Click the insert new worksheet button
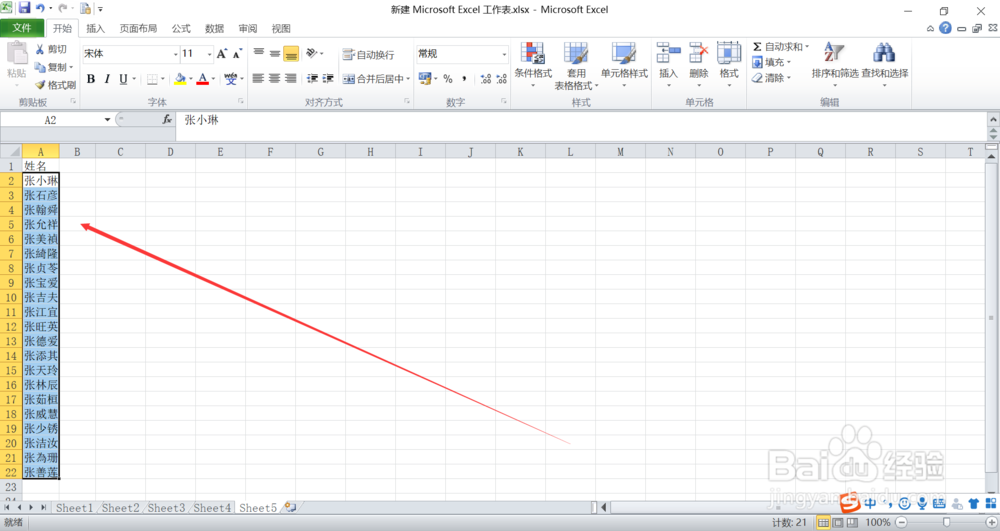This screenshot has height=531, width=1000. 290,507
